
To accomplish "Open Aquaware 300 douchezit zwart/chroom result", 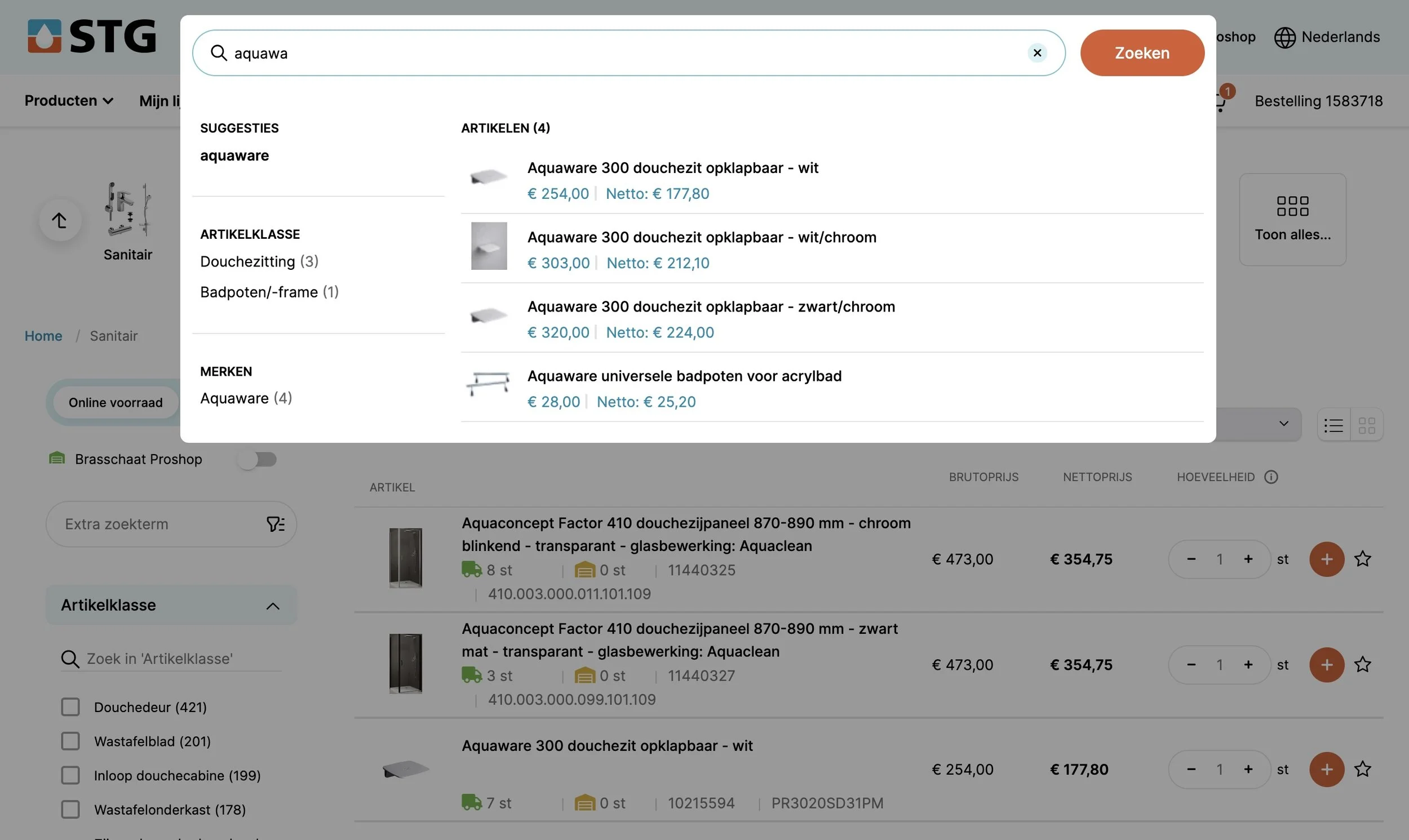I will pos(832,318).
